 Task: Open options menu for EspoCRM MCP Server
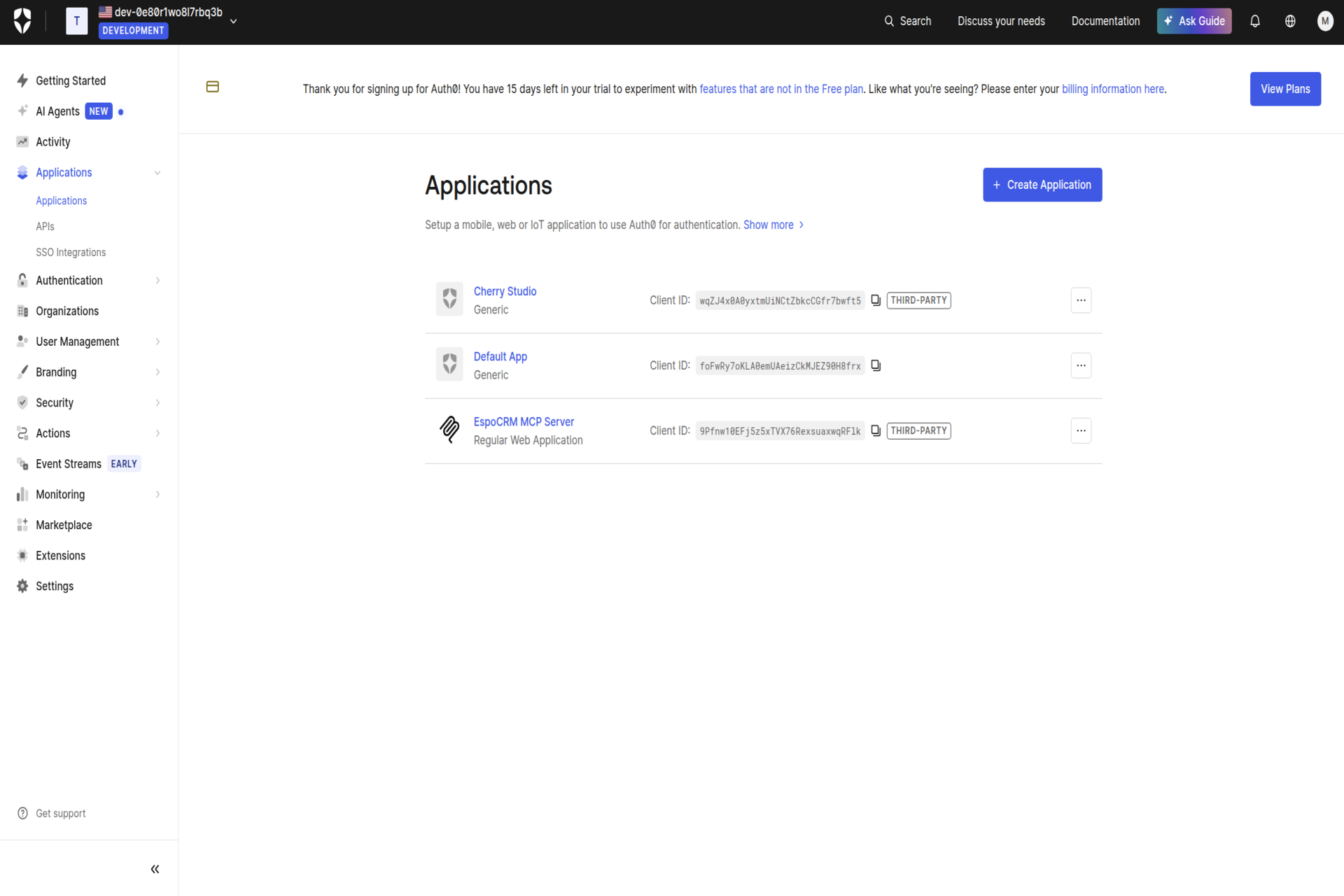click(1080, 430)
